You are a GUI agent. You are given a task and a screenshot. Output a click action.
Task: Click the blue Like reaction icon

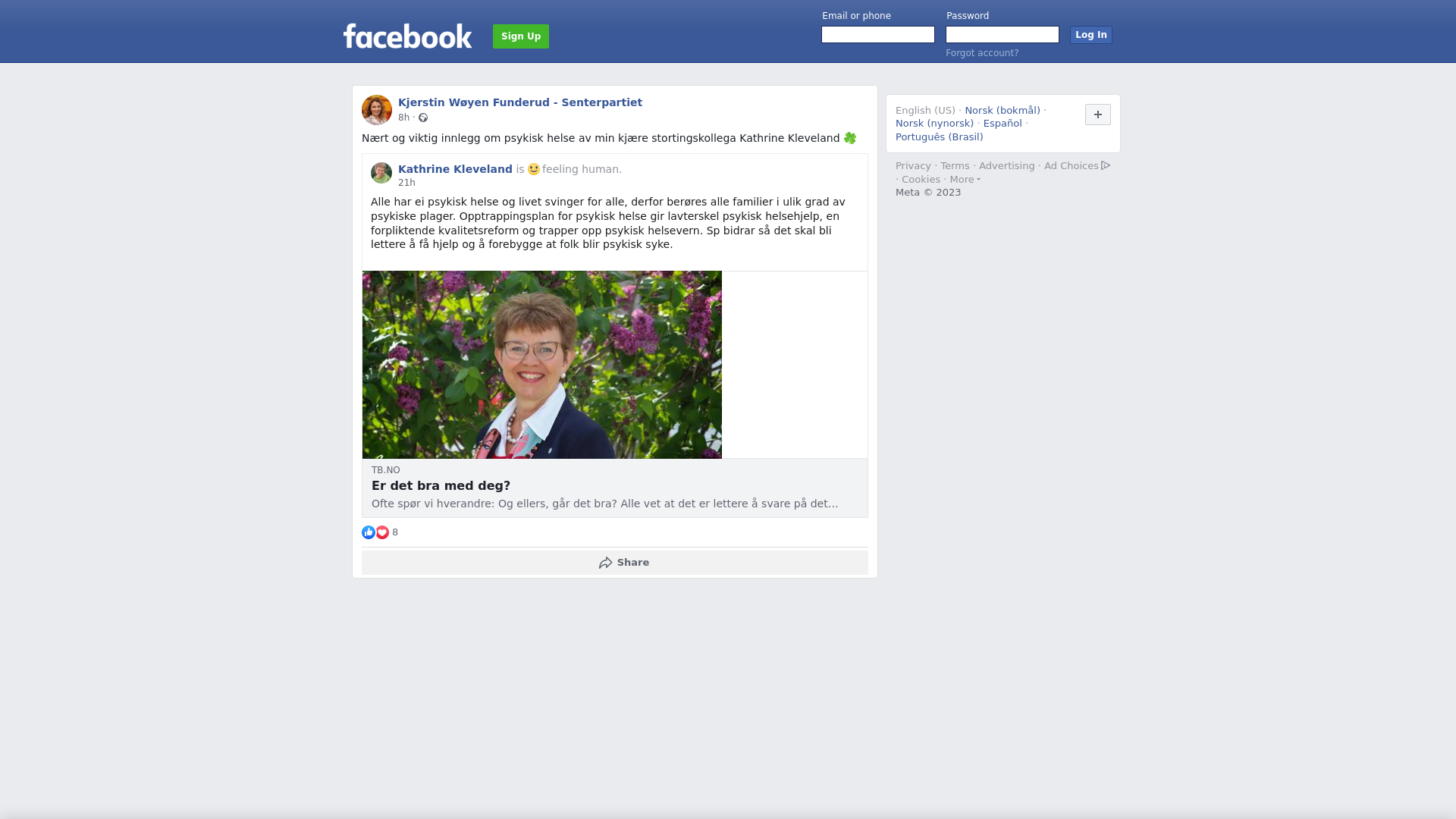point(369,532)
